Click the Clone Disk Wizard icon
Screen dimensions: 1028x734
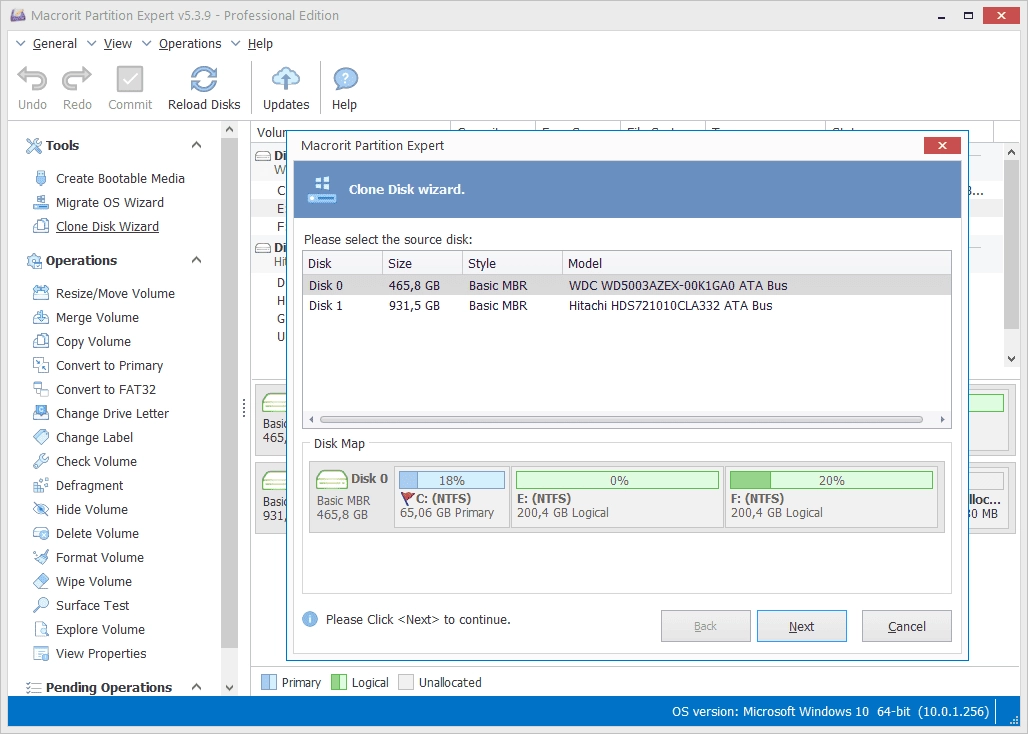[x=41, y=226]
